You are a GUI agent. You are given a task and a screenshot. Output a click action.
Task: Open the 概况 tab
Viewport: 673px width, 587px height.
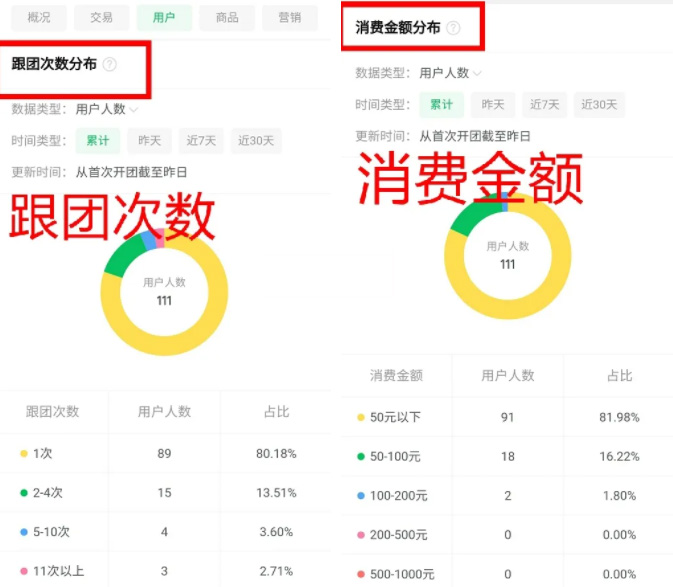tap(39, 18)
